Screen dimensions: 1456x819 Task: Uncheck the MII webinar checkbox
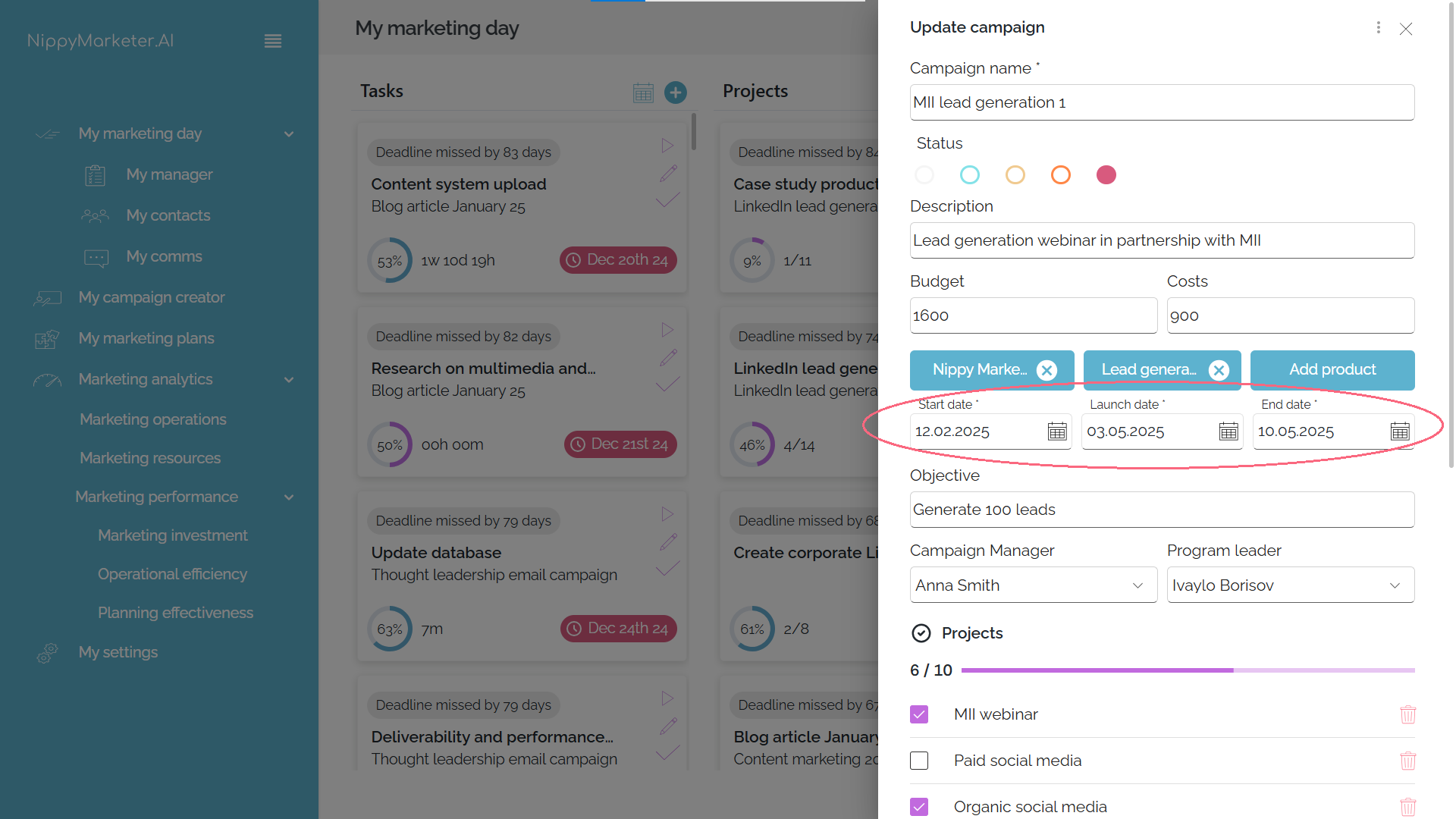[919, 714]
